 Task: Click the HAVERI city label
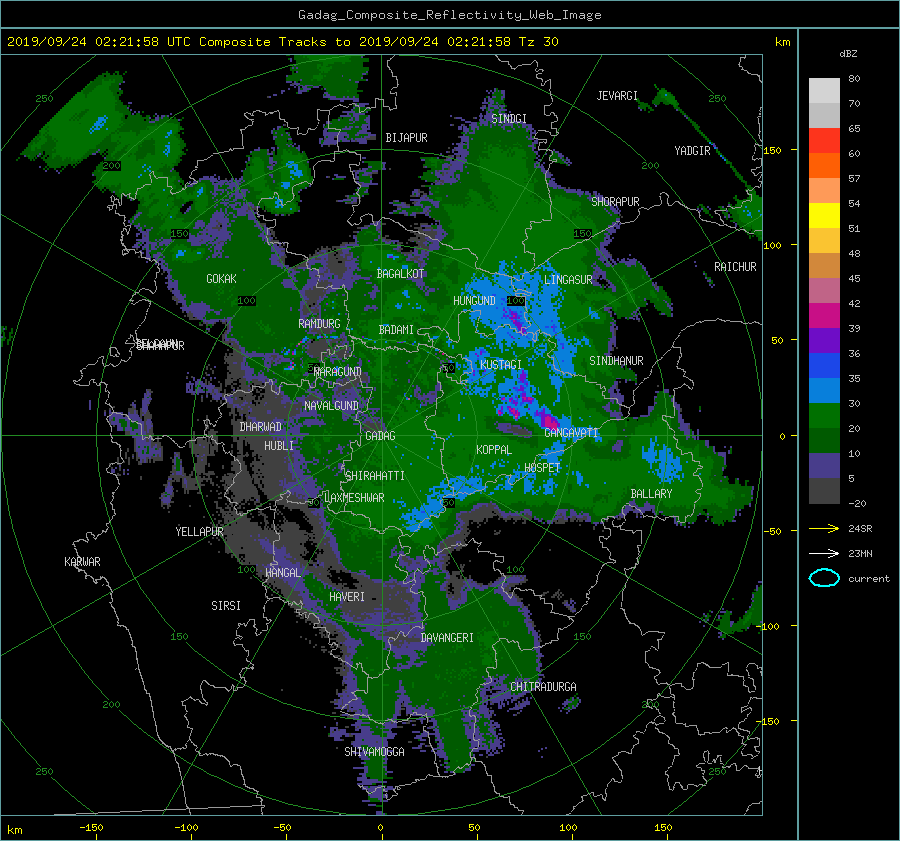point(347,597)
